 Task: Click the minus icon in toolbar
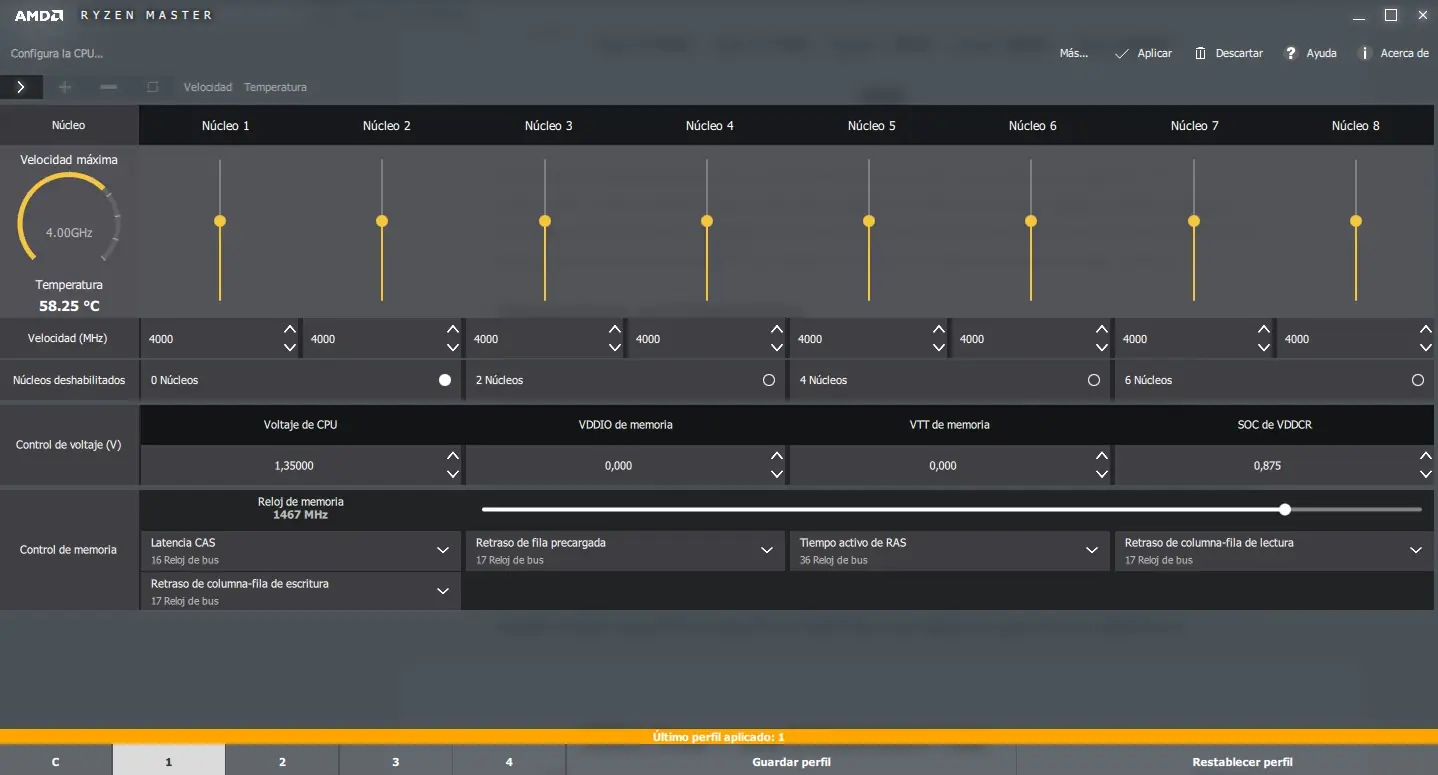coord(109,87)
